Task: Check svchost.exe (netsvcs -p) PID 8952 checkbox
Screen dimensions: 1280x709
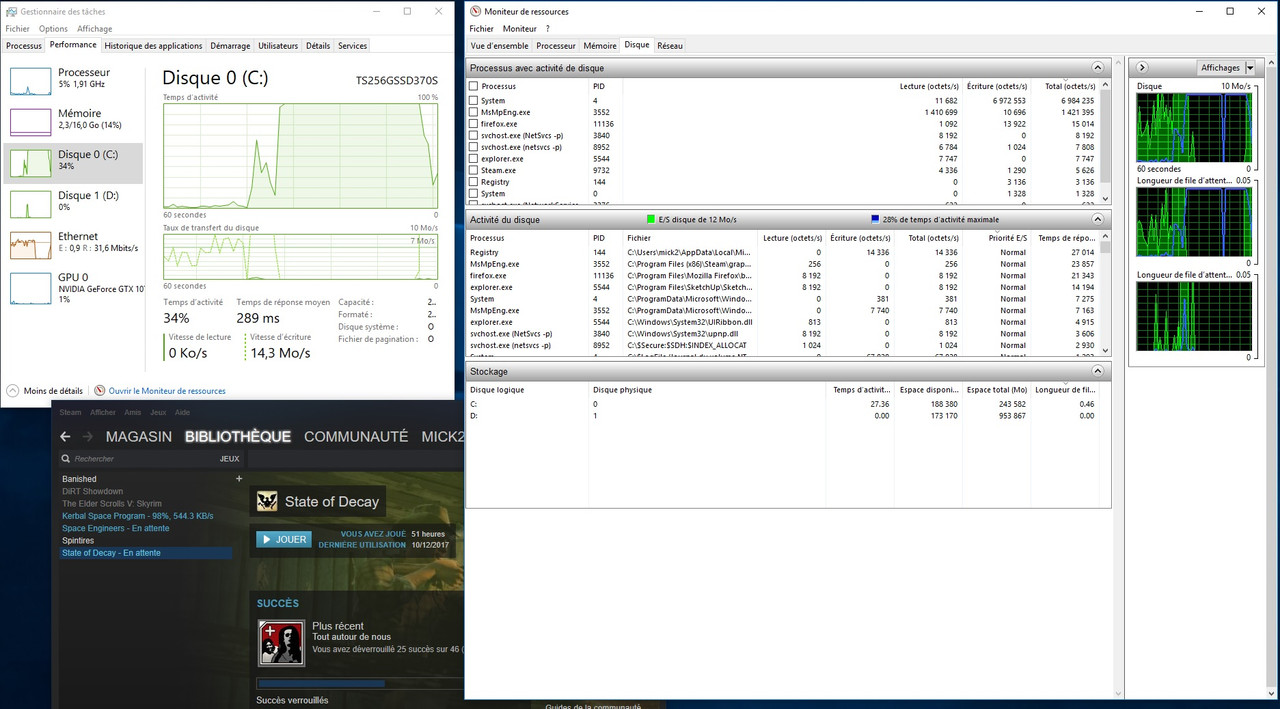Action: click(x=474, y=147)
